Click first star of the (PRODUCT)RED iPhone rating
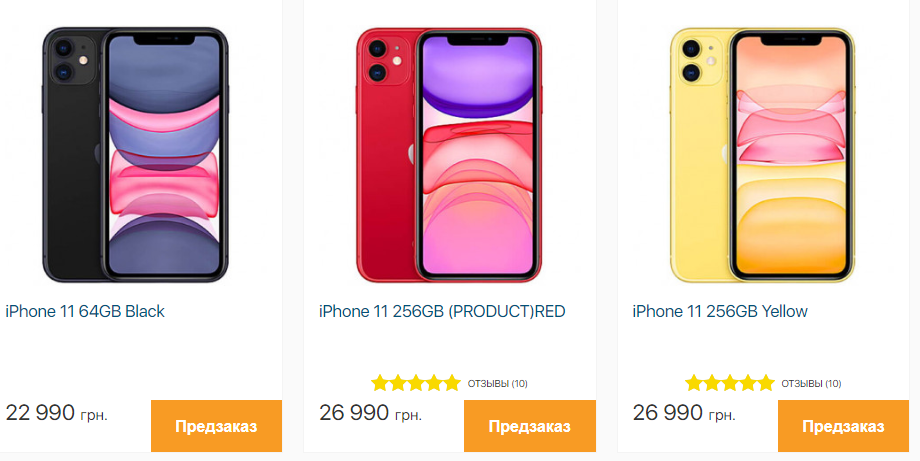The image size is (920, 461). point(380,383)
